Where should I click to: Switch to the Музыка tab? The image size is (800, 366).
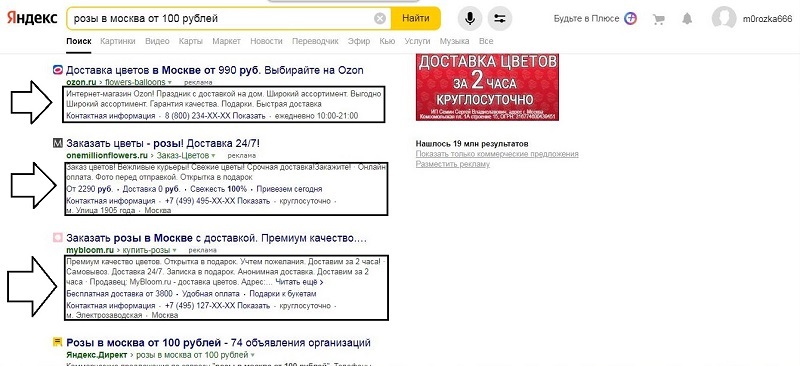pos(455,41)
